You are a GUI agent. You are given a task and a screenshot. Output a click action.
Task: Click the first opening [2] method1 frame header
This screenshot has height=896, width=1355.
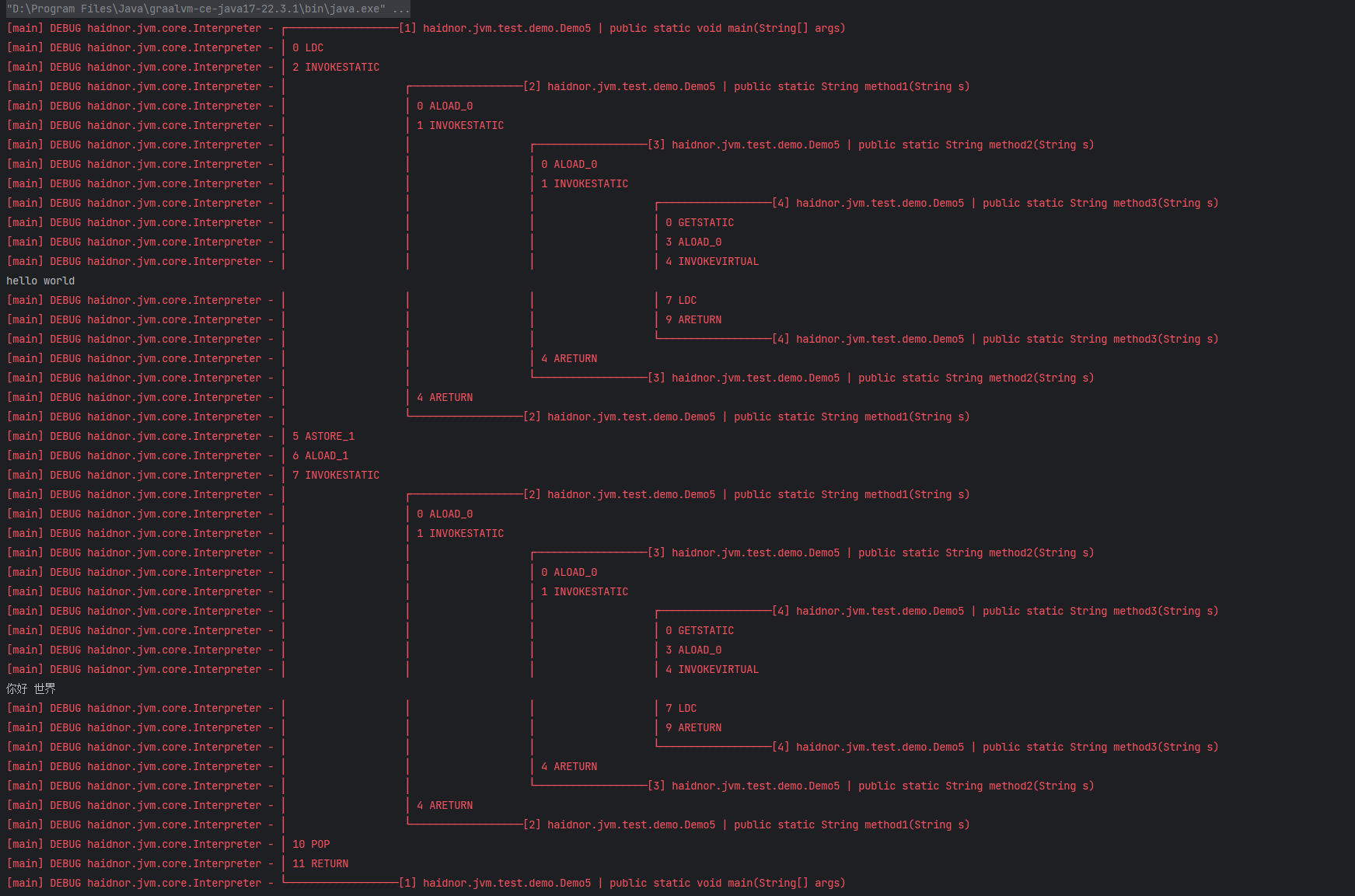point(746,86)
